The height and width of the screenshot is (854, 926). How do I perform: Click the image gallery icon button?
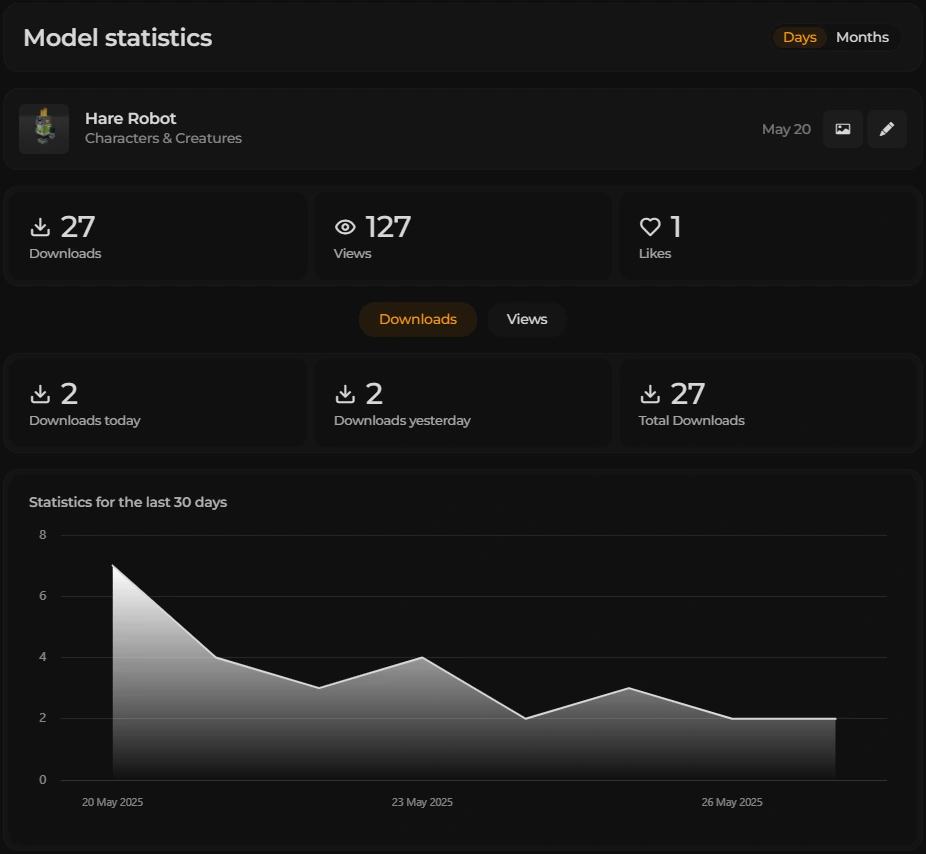tap(843, 129)
